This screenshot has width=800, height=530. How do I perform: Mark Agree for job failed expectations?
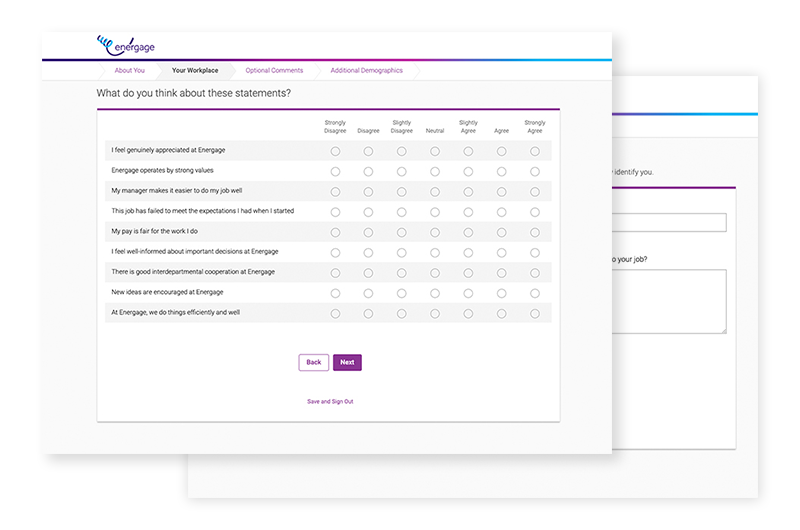pyautogui.click(x=502, y=212)
